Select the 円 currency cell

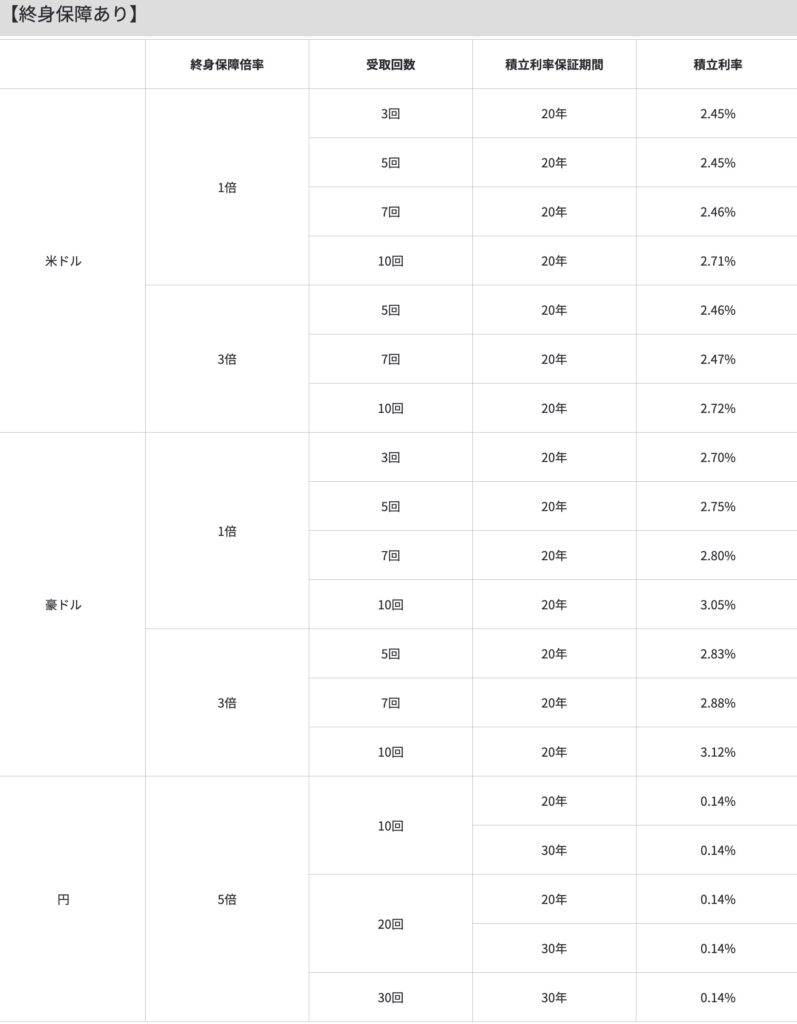[x=64, y=899]
